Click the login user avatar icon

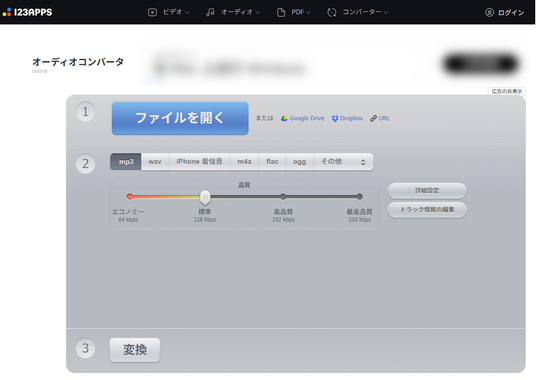[x=489, y=13]
